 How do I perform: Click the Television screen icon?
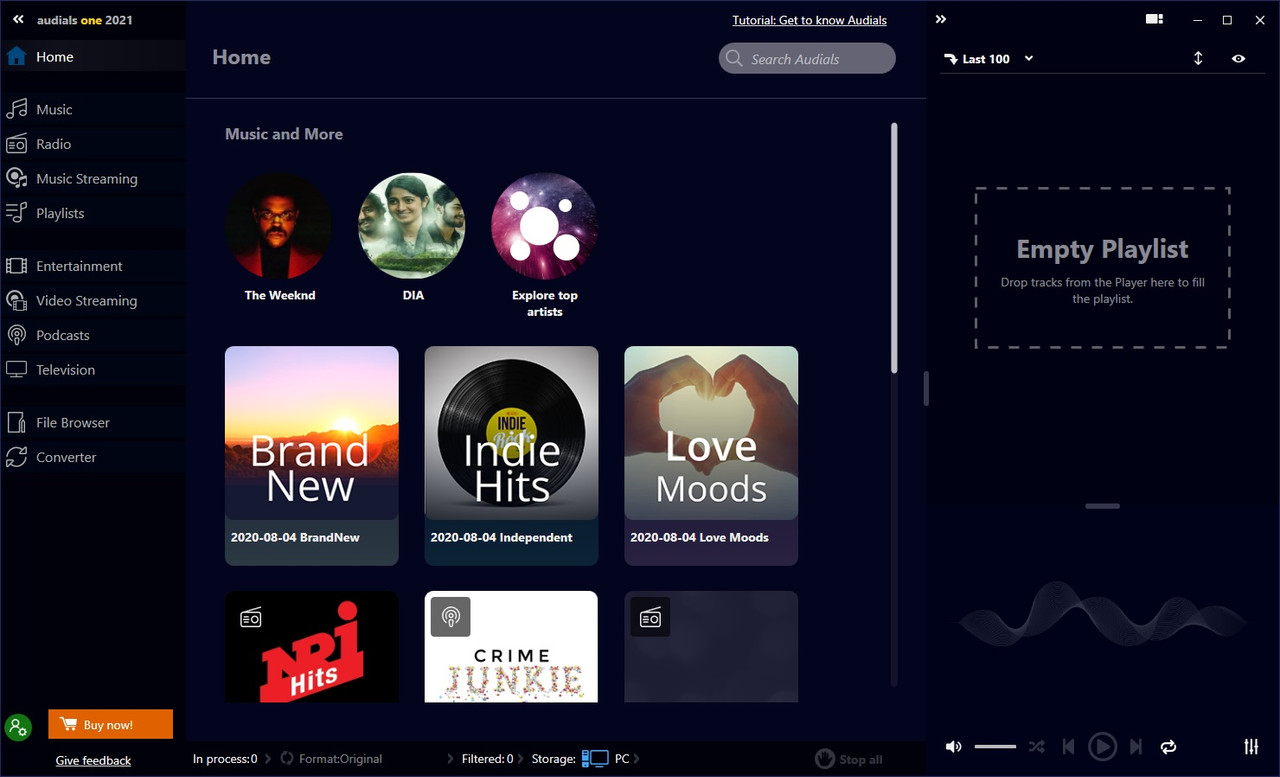pos(16,369)
